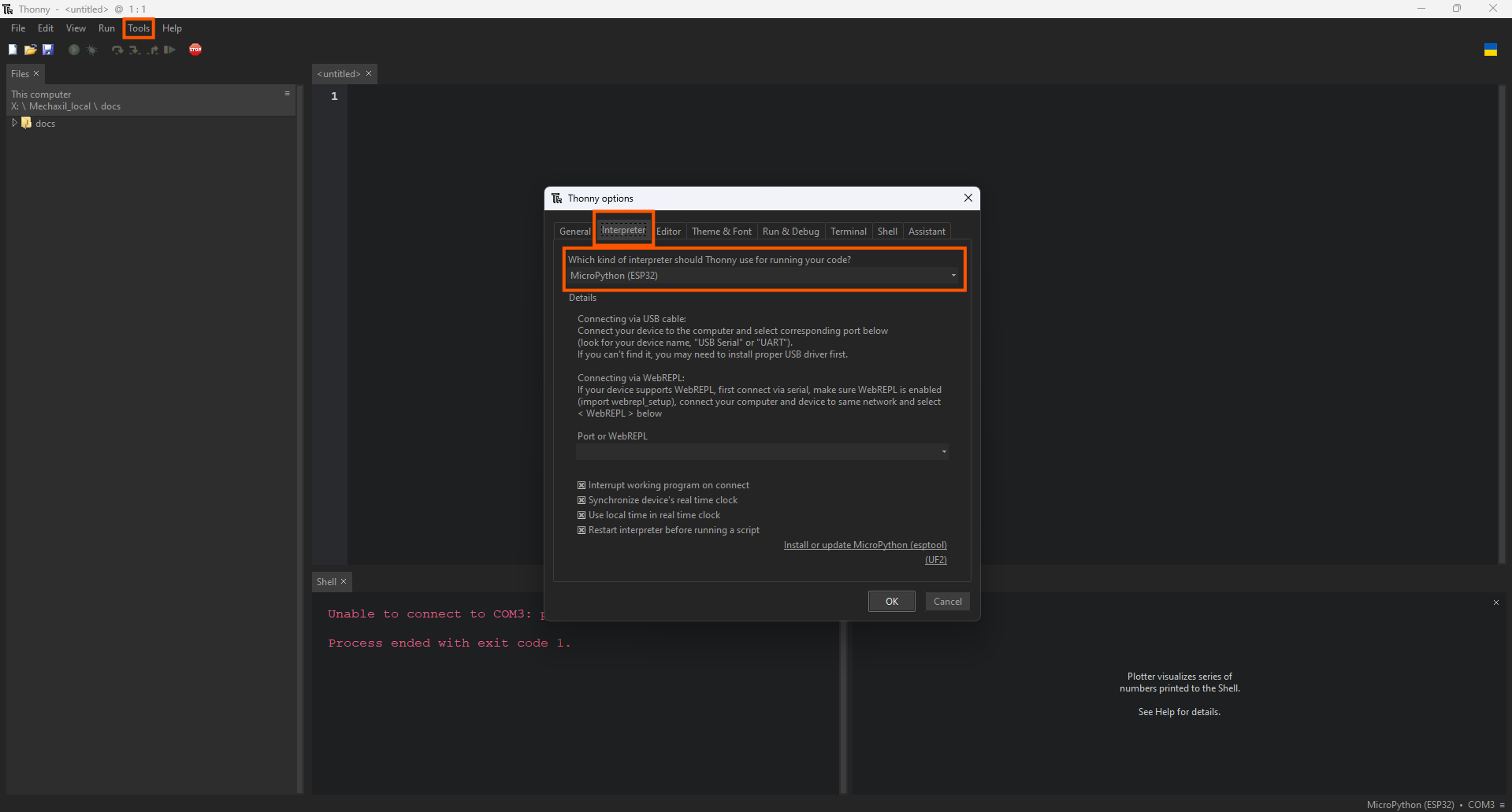This screenshot has height=812, width=1512.
Task: Open the Run menu
Action: point(106,28)
